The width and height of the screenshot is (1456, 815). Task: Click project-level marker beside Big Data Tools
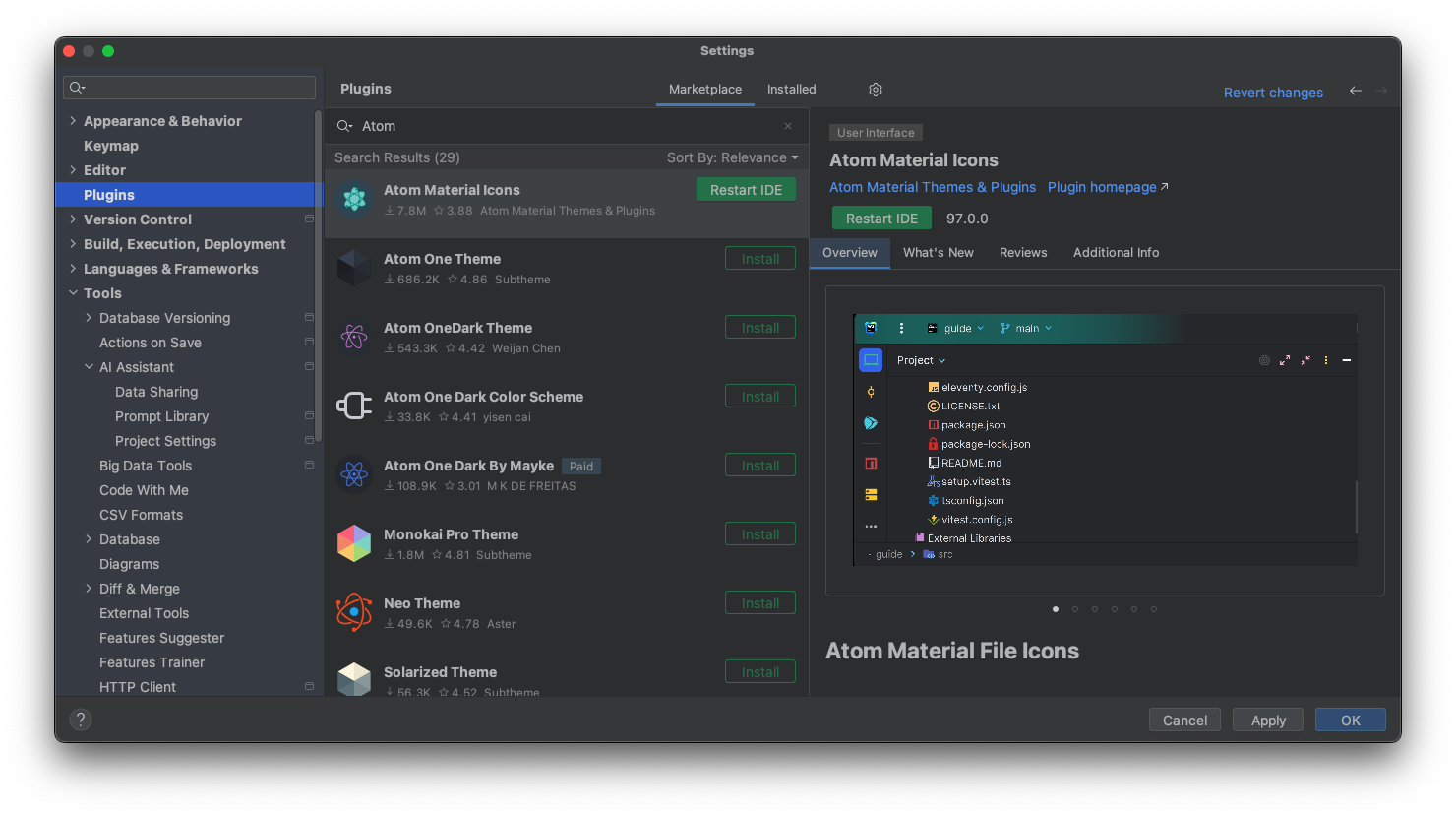[x=309, y=465]
